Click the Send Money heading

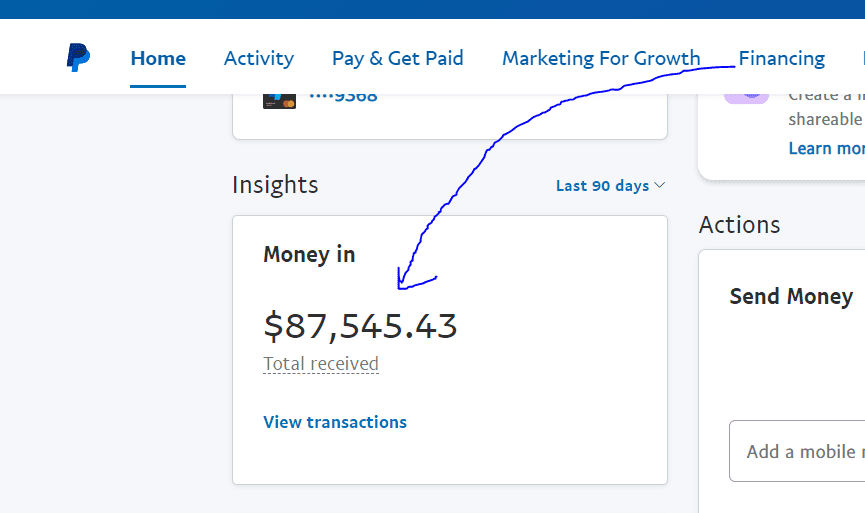point(791,296)
